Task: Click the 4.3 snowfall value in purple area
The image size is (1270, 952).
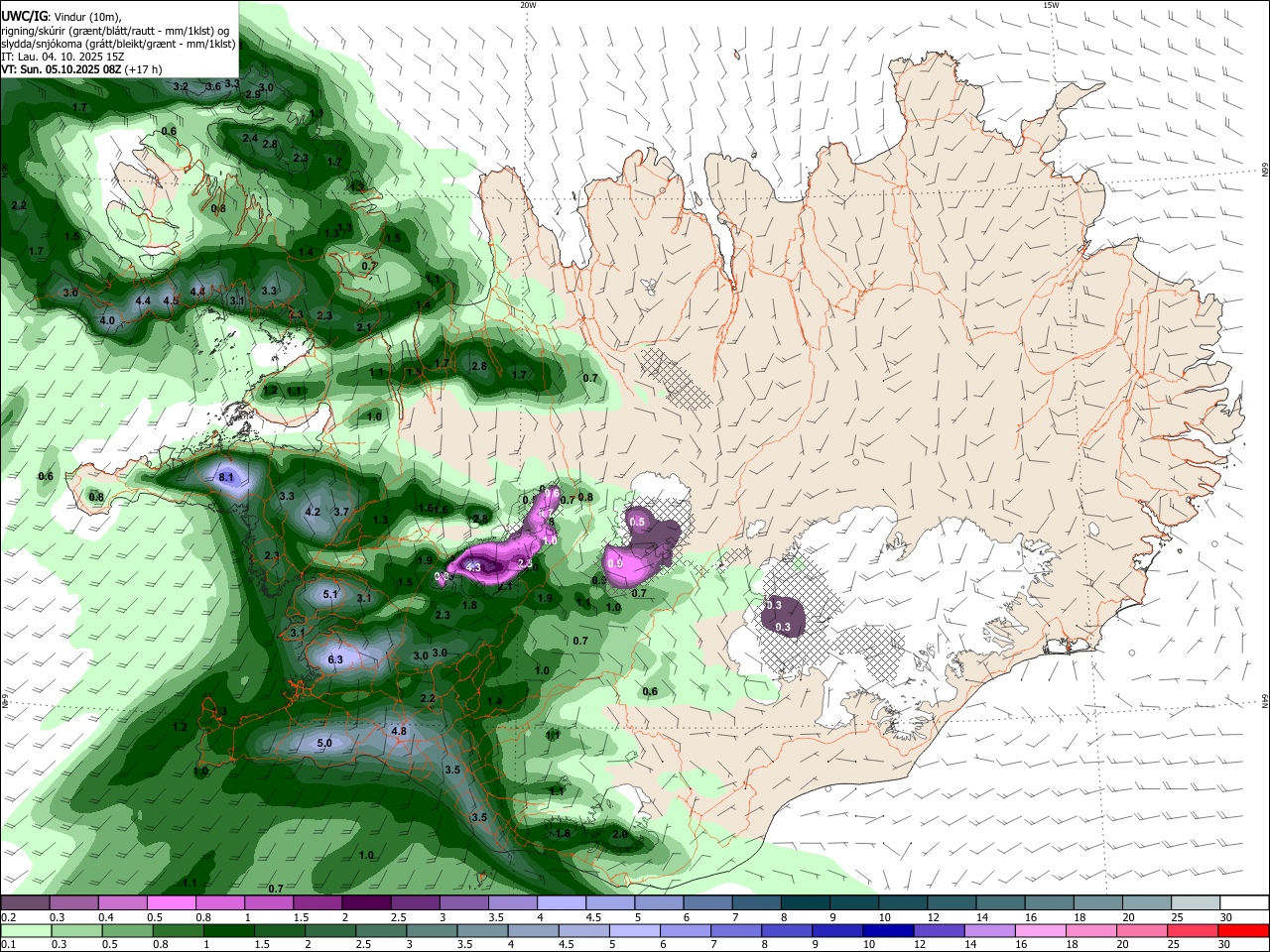Action: 473,567
